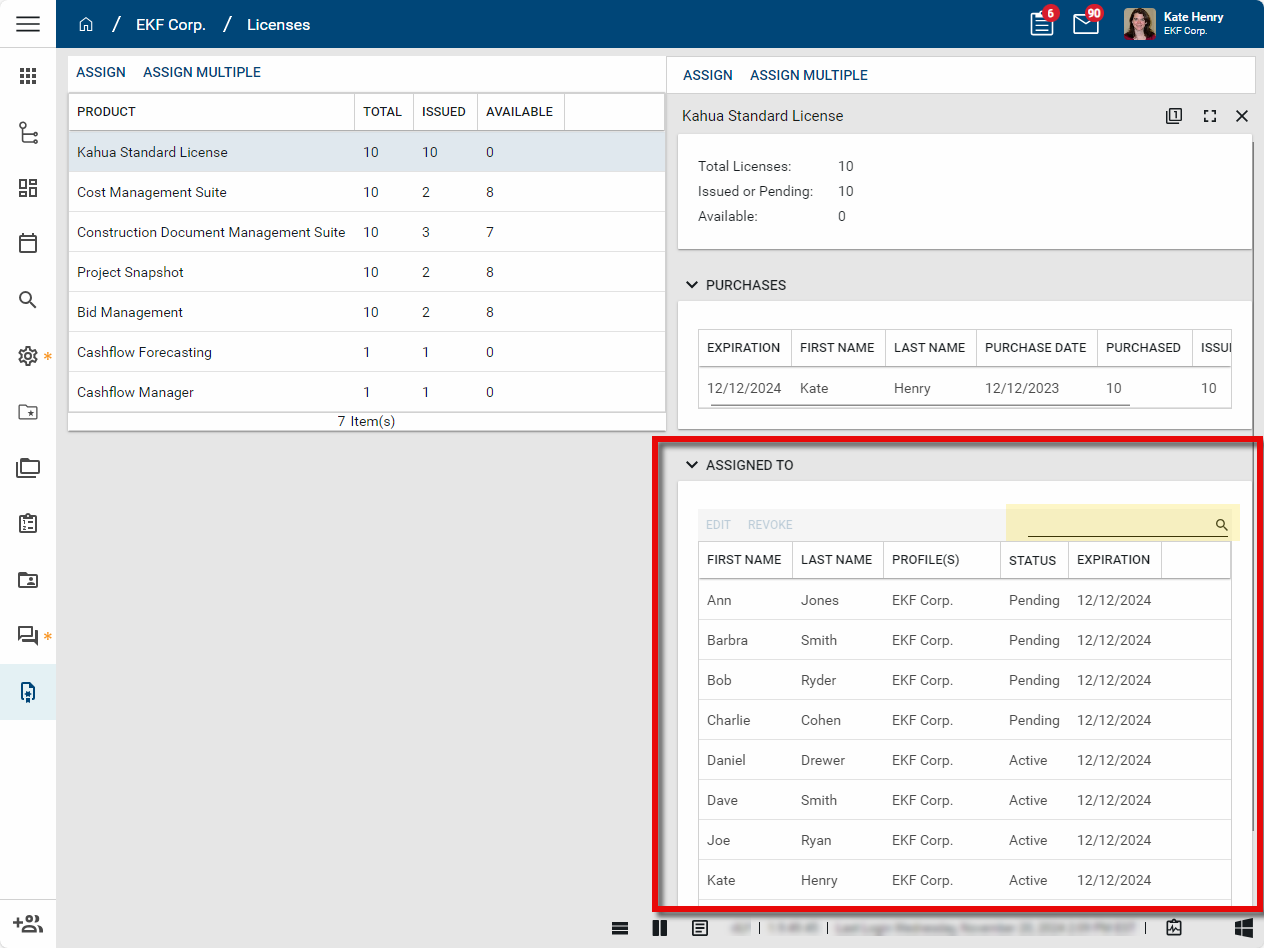Click the home icon in breadcrumb
Viewport: 1264px width, 948px height.
click(x=86, y=24)
